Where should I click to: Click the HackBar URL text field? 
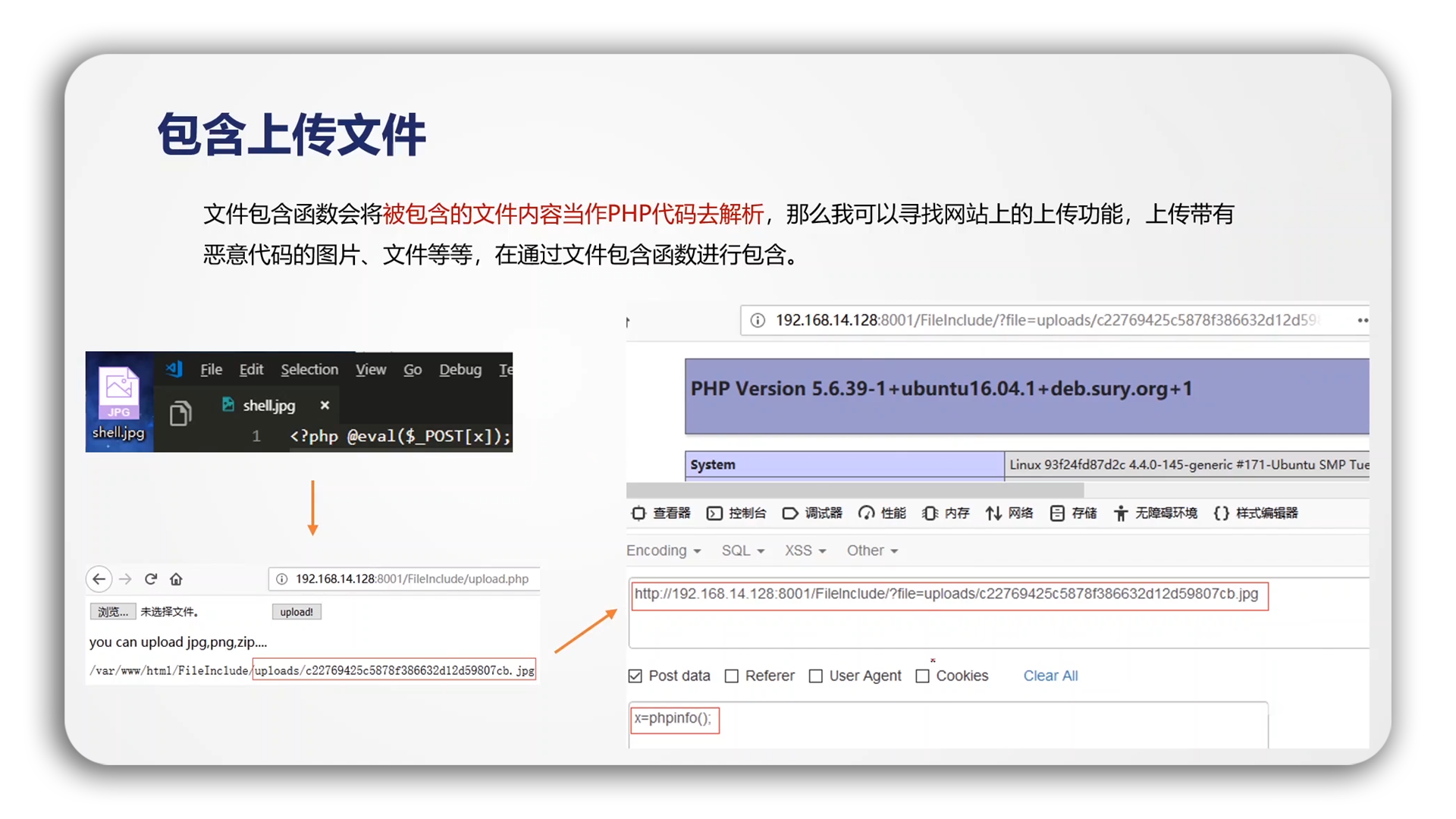(999, 613)
